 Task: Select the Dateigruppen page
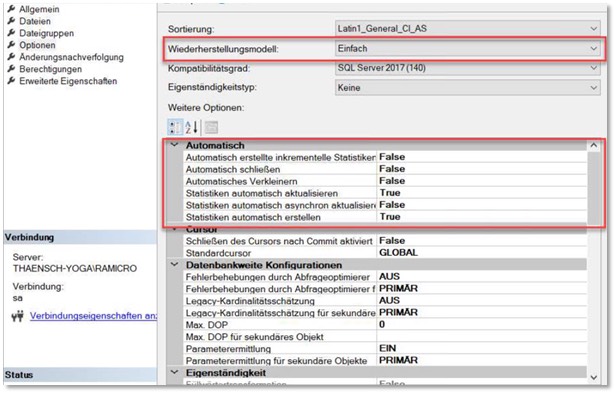[x=46, y=33]
